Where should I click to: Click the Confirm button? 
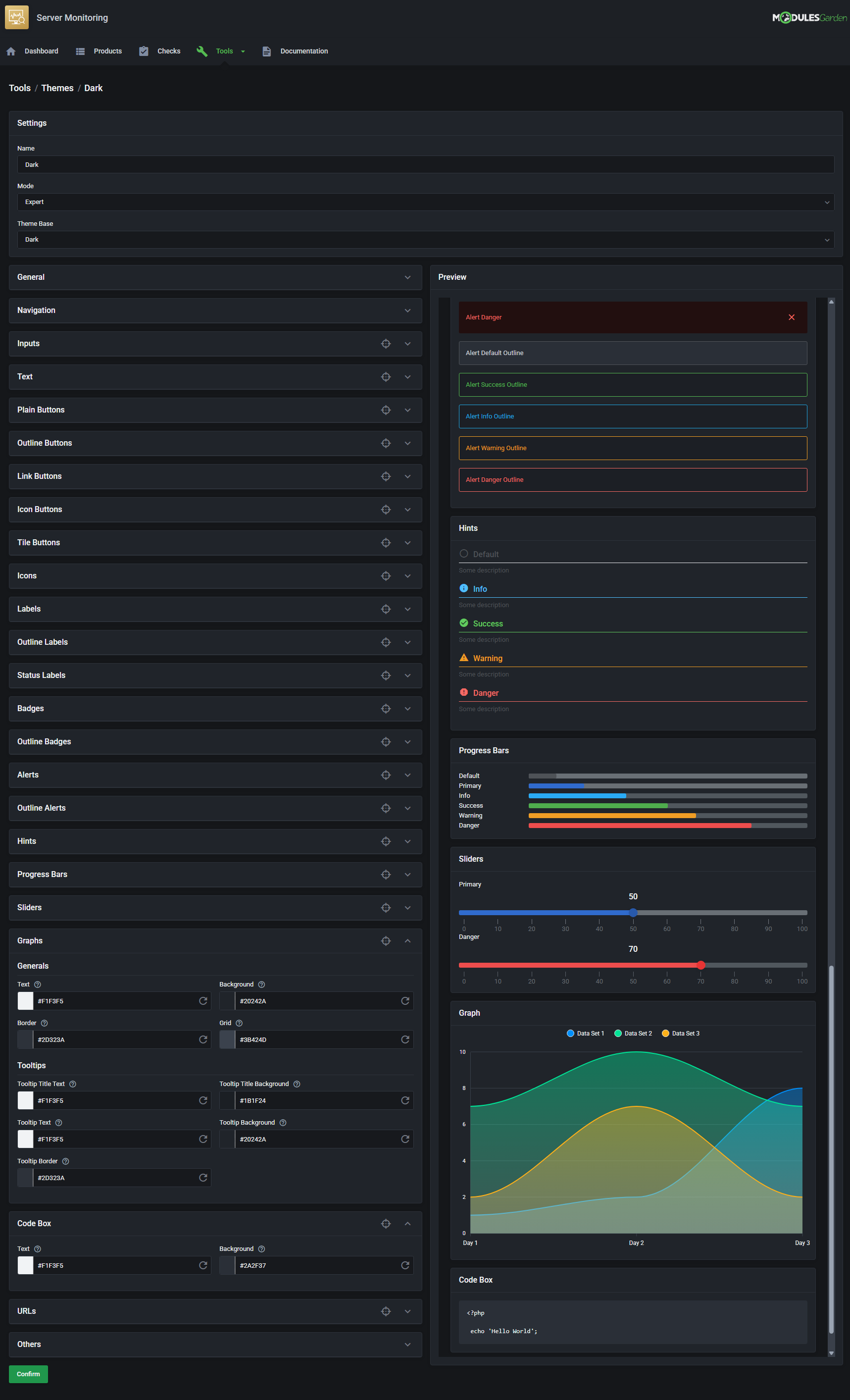click(28, 1374)
